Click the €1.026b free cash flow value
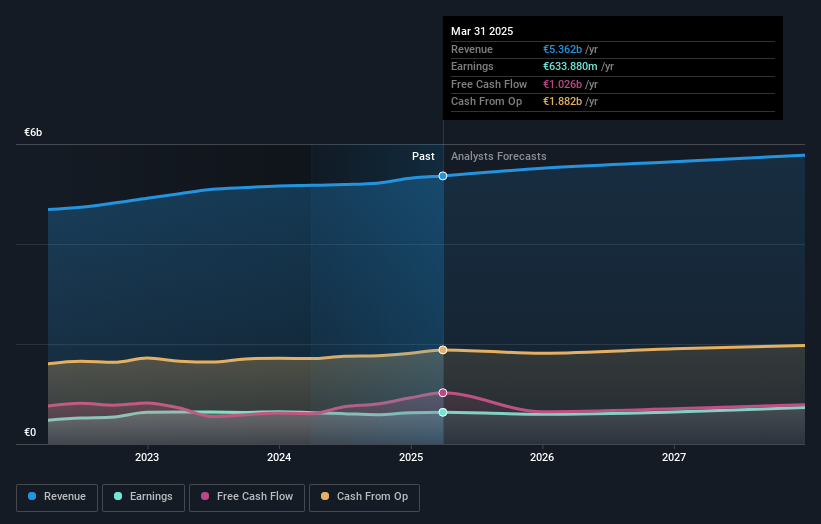 (562, 84)
